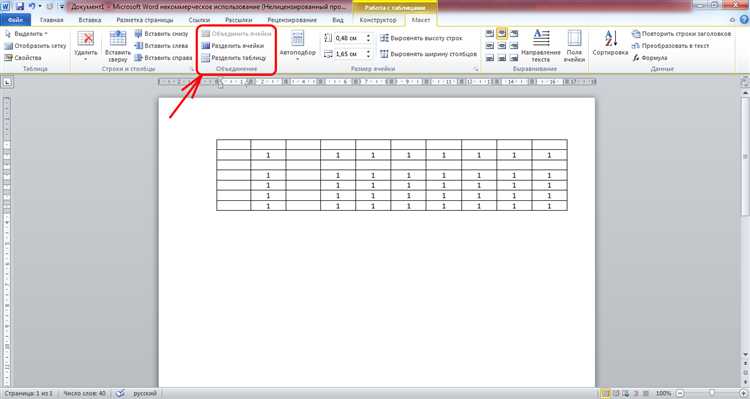The image size is (750, 399).
Task: Open Поля ячейки (Cell Margins)
Action: point(574,46)
